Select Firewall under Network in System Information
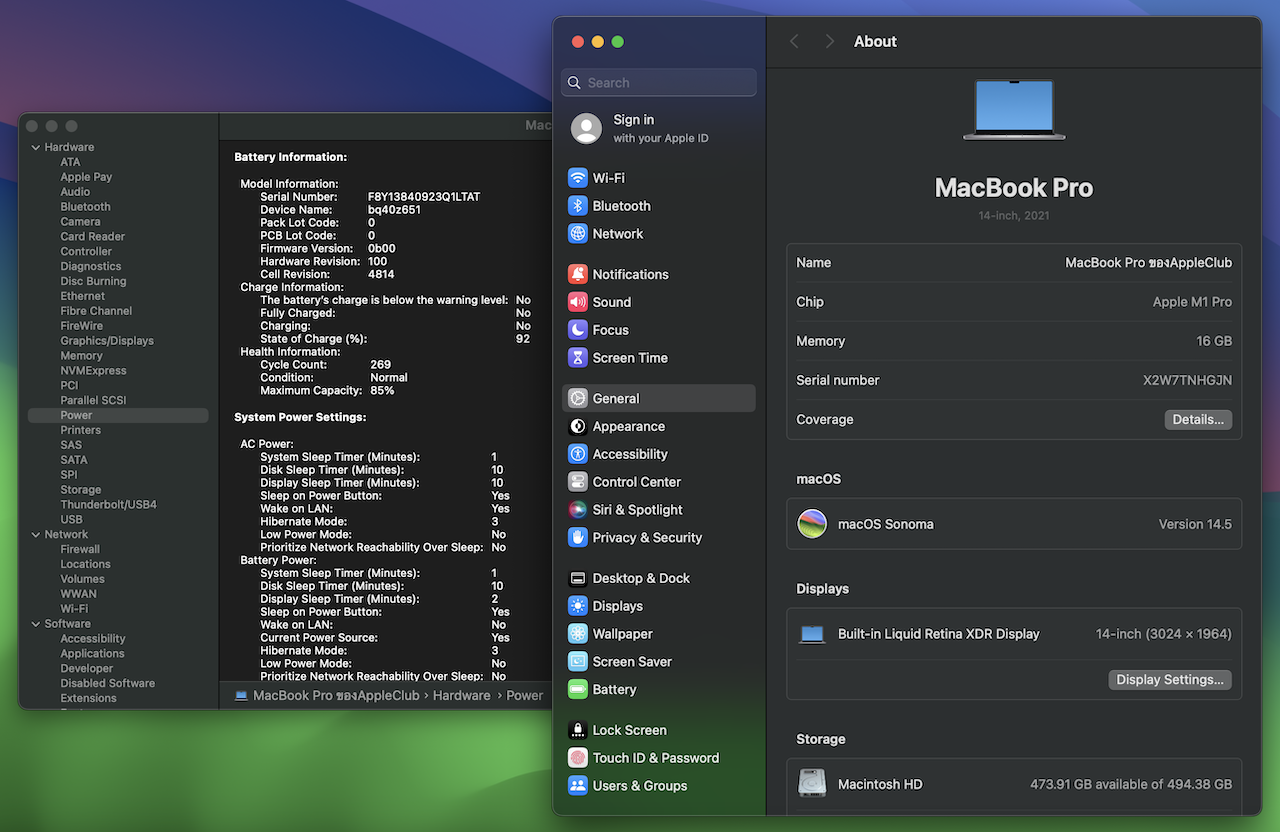Viewport: 1280px width, 832px height. click(80, 549)
